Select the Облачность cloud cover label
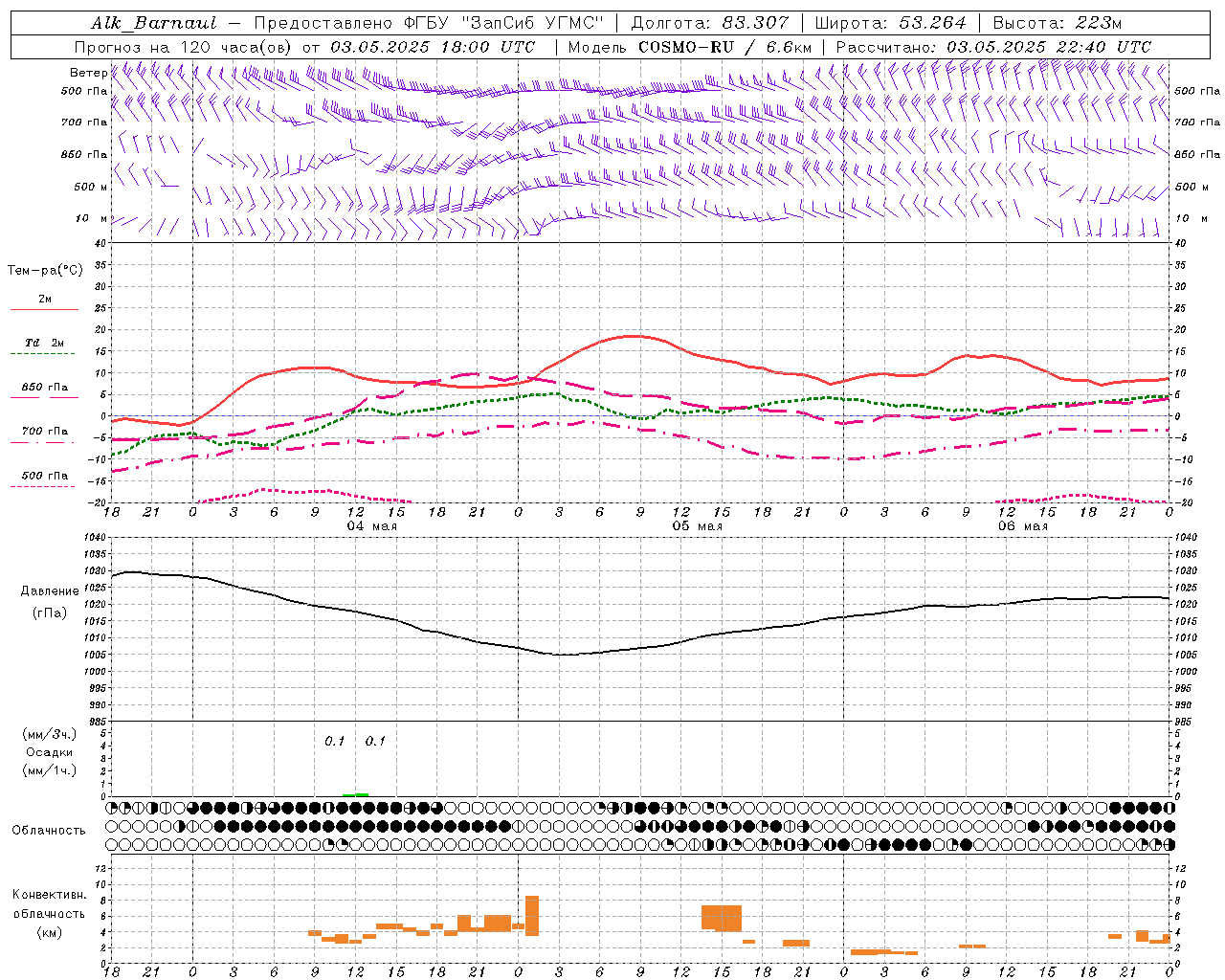 click(x=49, y=830)
